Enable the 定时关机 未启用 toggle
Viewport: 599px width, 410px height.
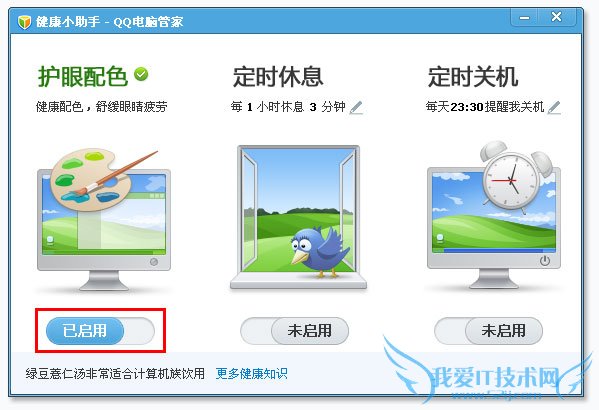tap(488, 331)
